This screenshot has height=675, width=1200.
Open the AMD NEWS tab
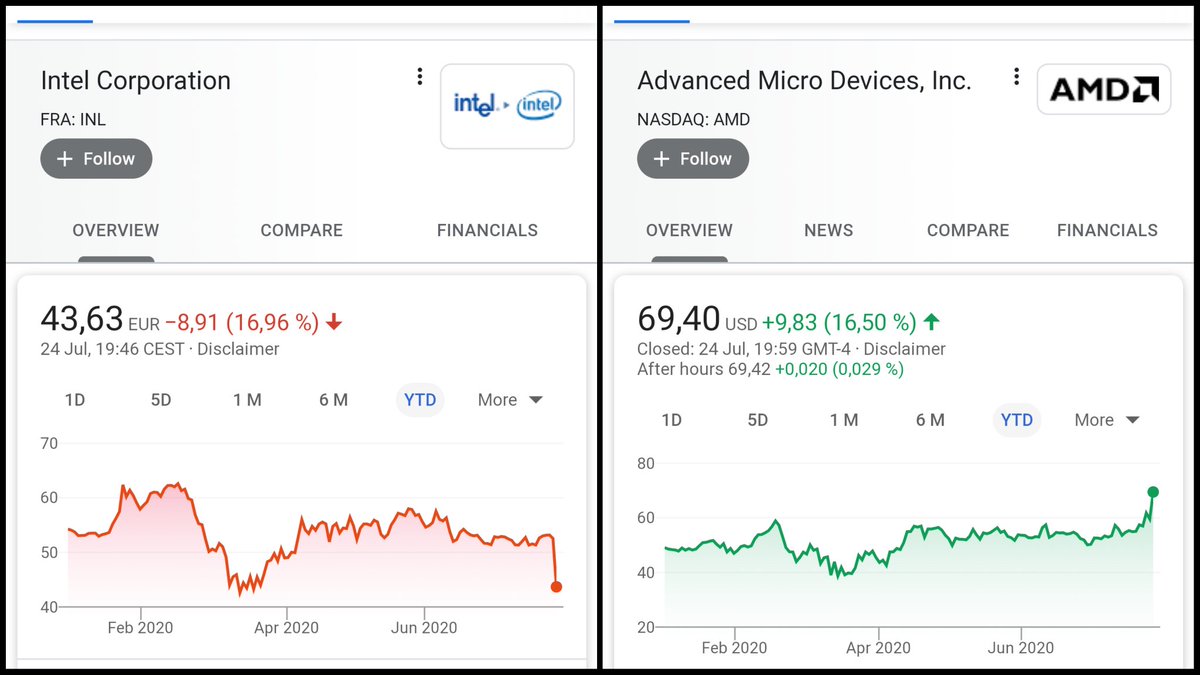[829, 230]
